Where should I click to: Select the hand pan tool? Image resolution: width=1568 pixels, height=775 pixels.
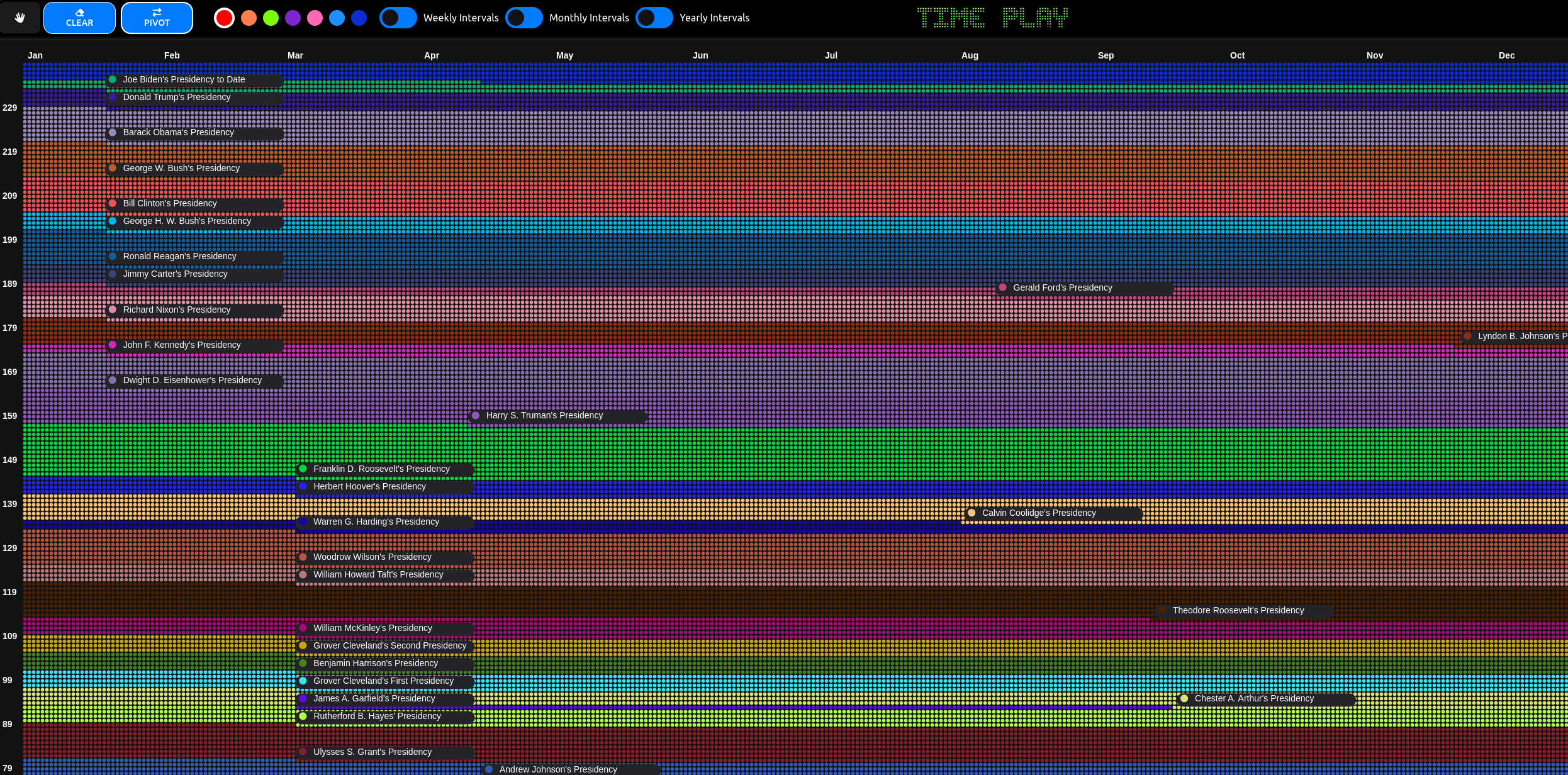[20, 18]
